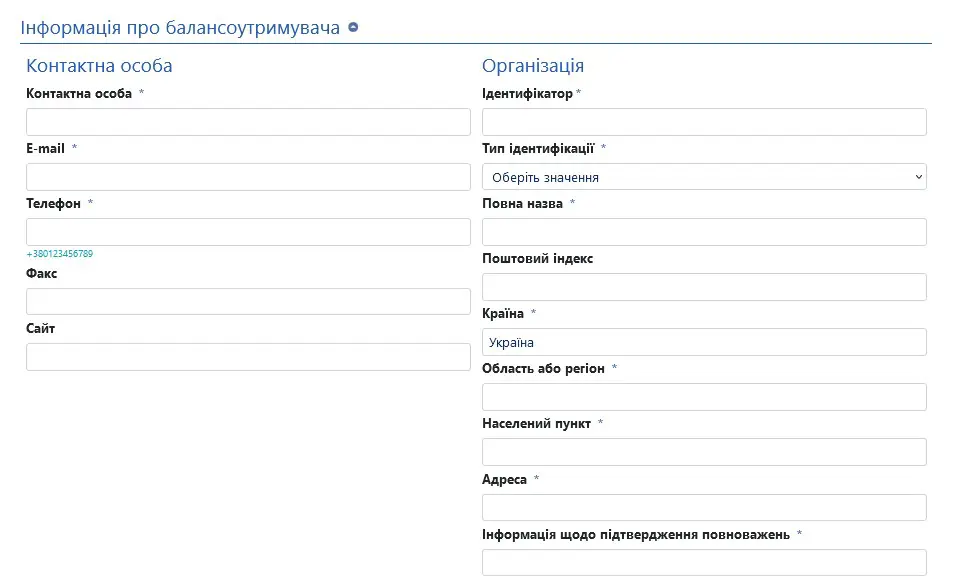Click the bold Інформація щодо підтвердження повноважень label
The image size is (964, 584).
point(635,534)
